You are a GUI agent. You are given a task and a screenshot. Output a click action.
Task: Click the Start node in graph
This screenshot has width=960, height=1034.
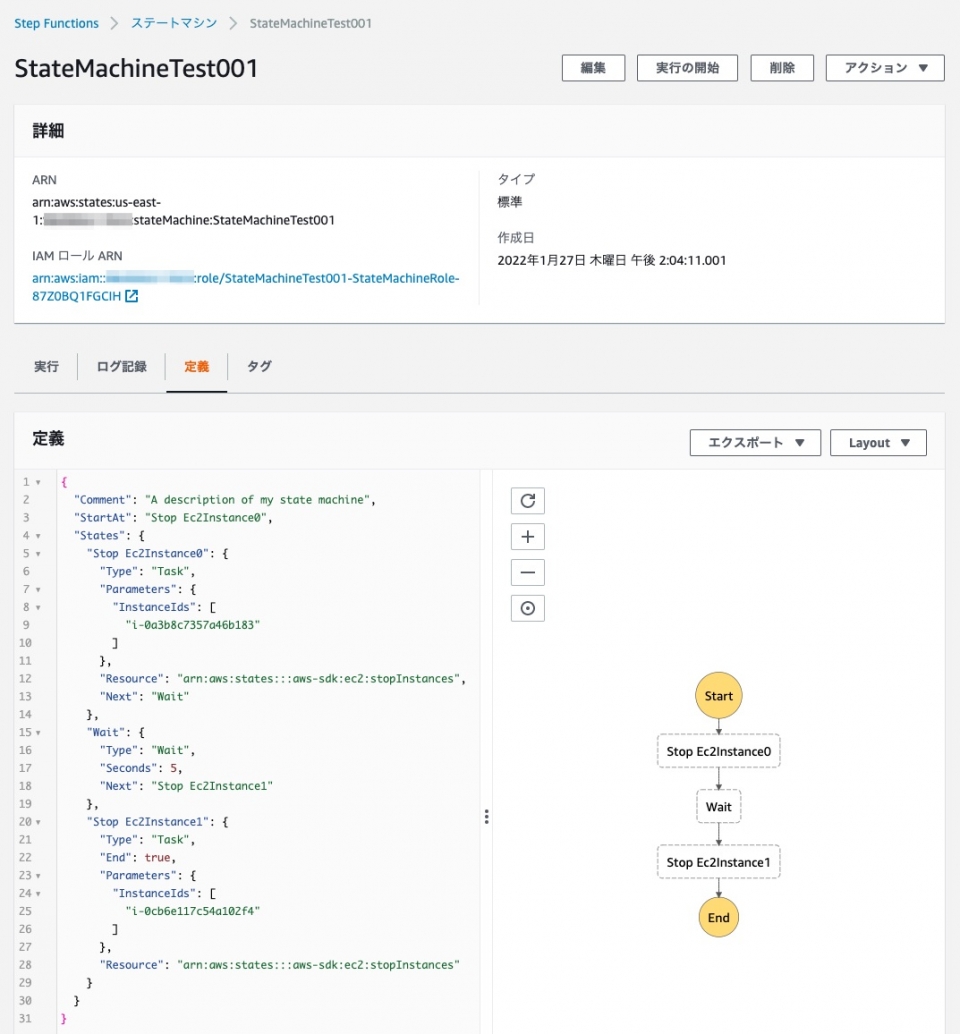pos(718,696)
